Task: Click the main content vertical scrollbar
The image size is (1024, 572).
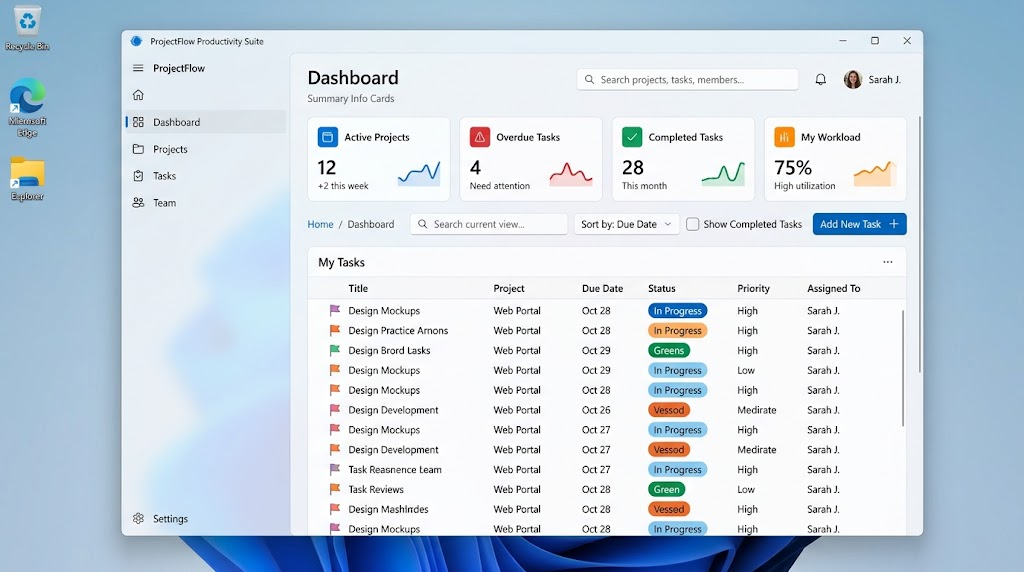Action: click(x=920, y=244)
